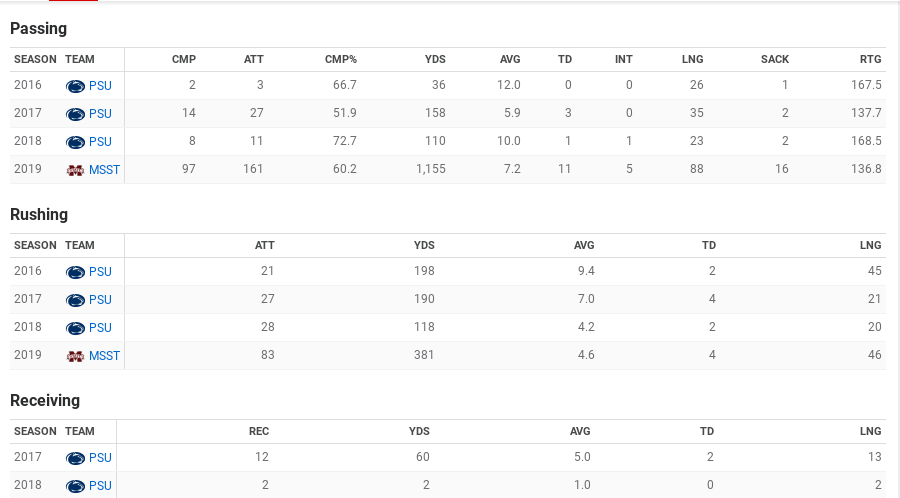Click Rushing section heading
The width and height of the screenshot is (900, 498).
click(x=39, y=215)
